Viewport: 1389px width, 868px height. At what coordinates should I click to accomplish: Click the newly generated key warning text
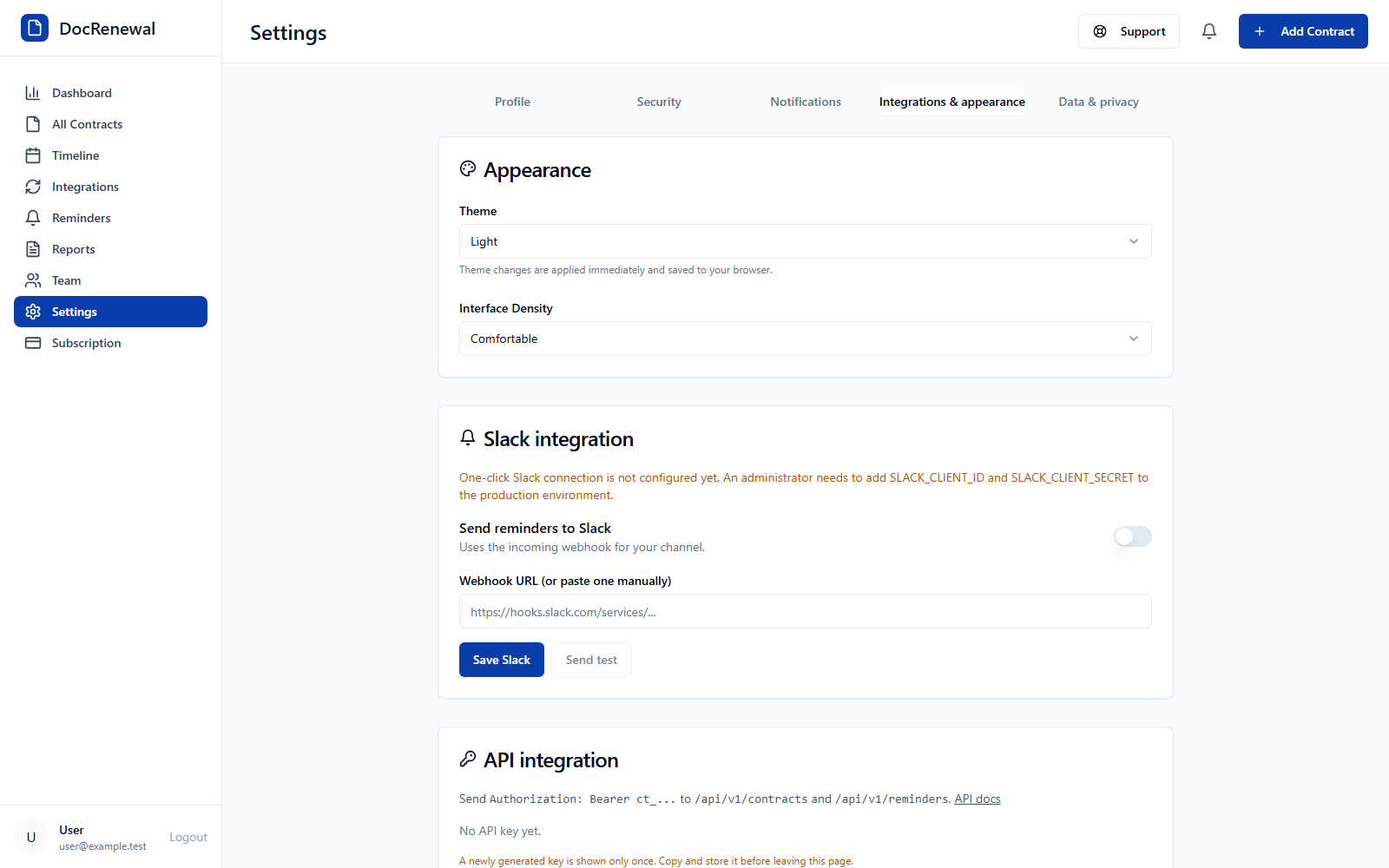[656, 861]
